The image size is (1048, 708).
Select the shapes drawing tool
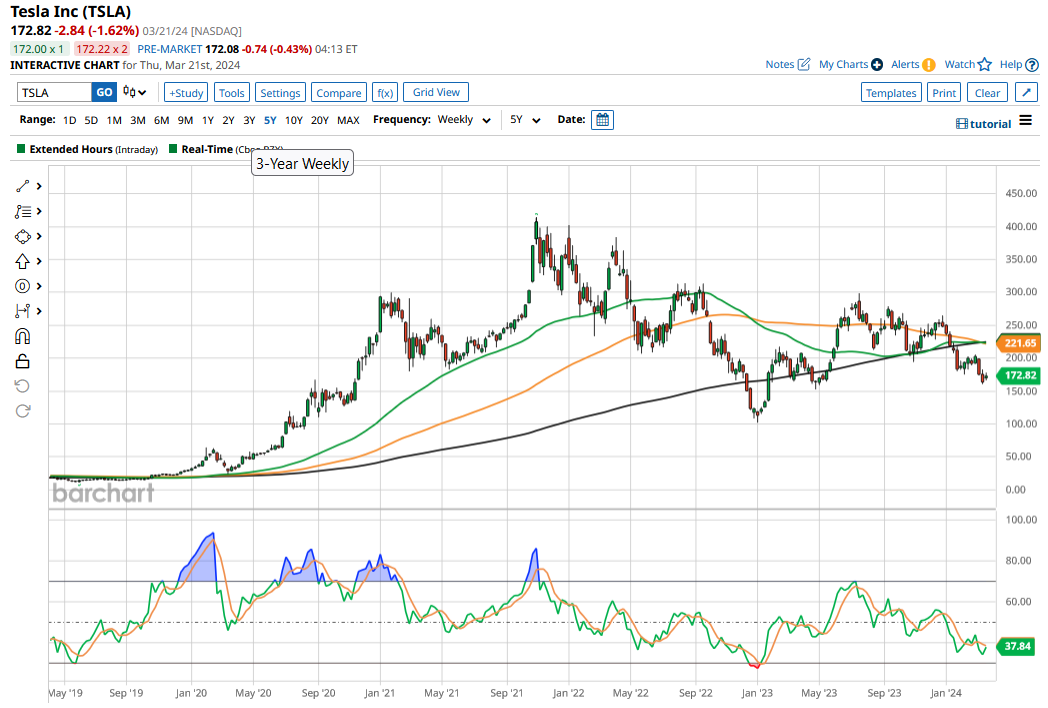point(22,236)
